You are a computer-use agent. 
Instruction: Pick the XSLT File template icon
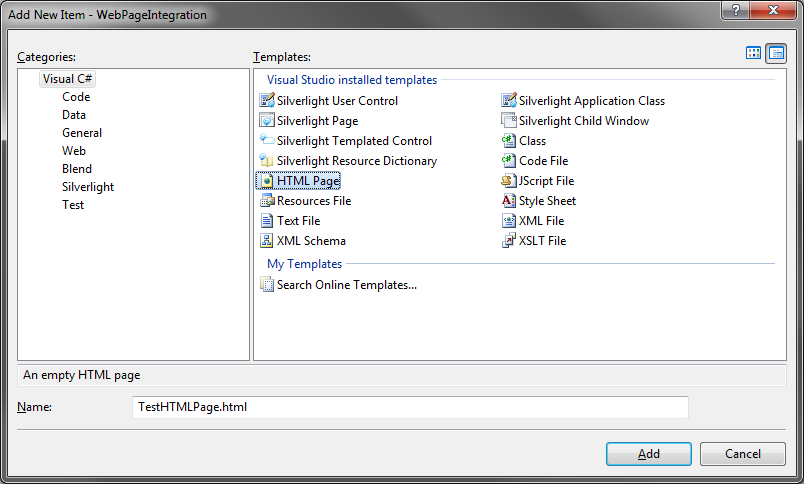(509, 240)
